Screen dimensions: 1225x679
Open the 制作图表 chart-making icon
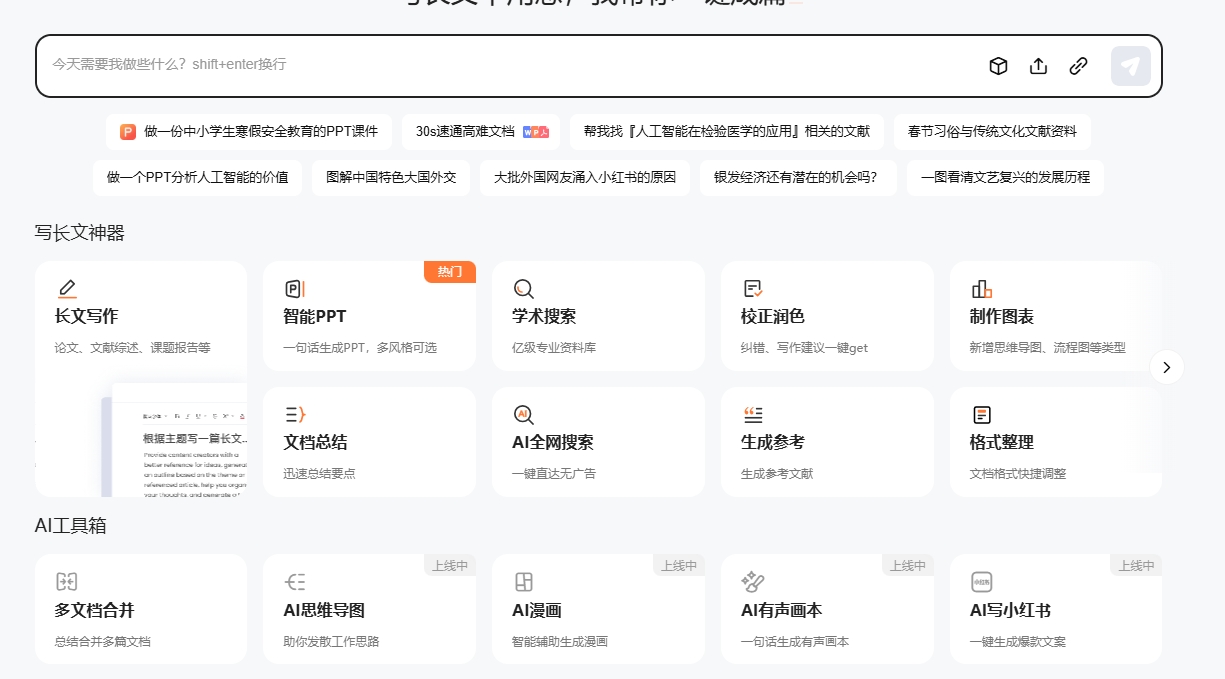[982, 288]
